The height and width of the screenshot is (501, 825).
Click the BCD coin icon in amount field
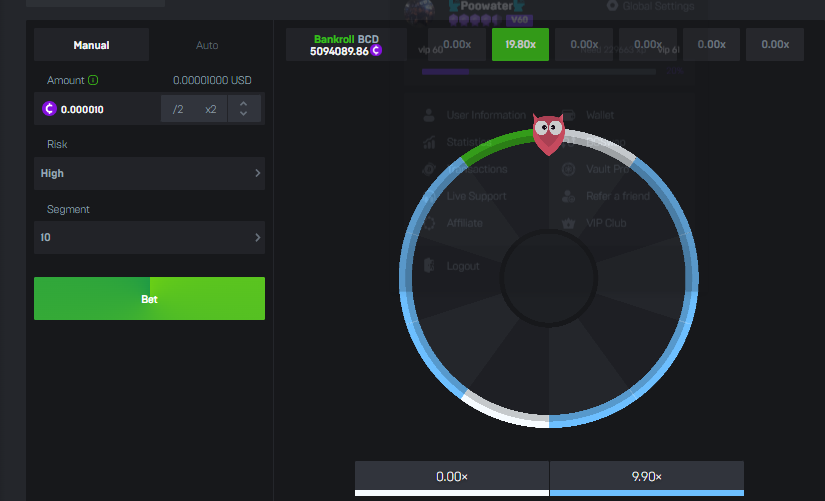[49, 109]
